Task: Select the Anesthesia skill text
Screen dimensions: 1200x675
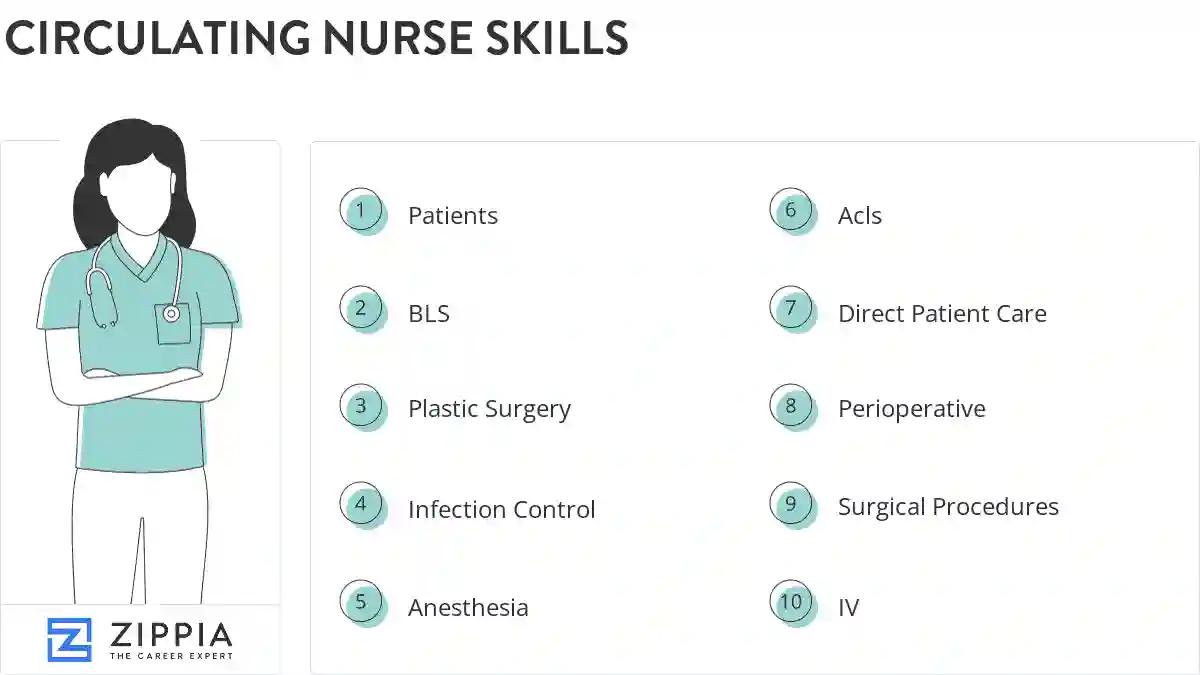Action: click(468, 608)
